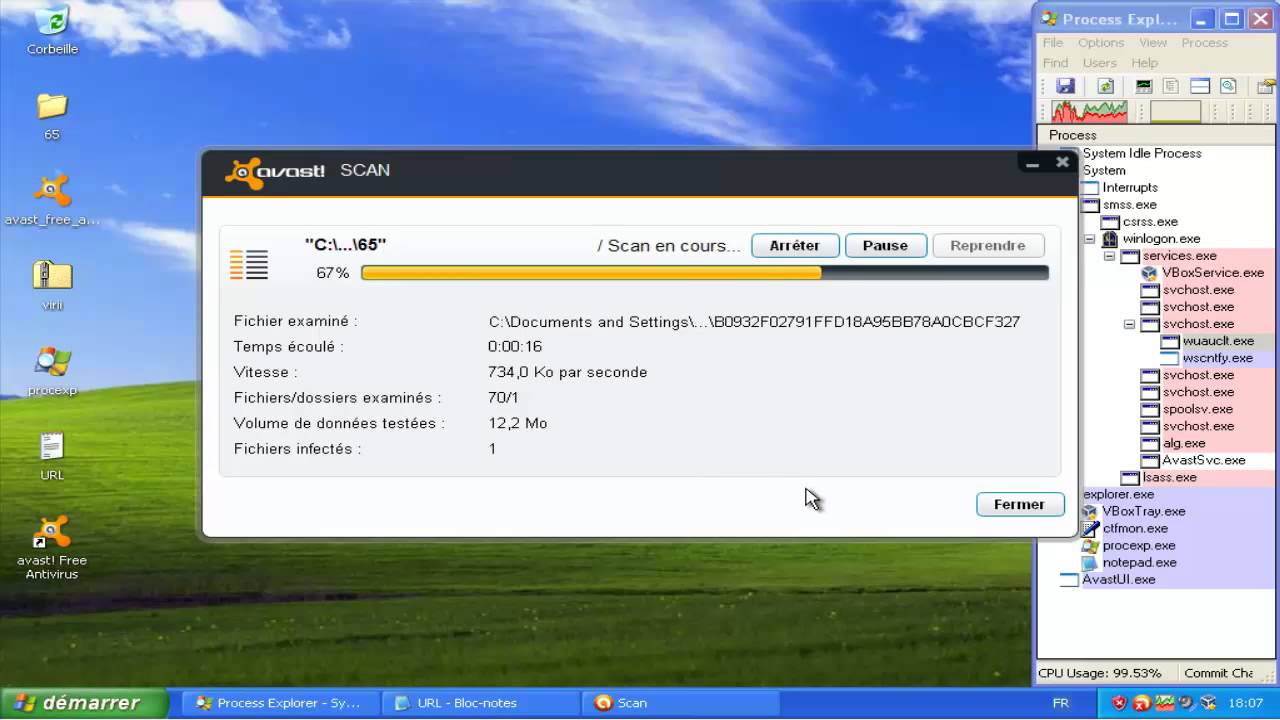Image resolution: width=1280 pixels, height=720 pixels.
Task: Select the procexp desktop icon
Action: [52, 371]
